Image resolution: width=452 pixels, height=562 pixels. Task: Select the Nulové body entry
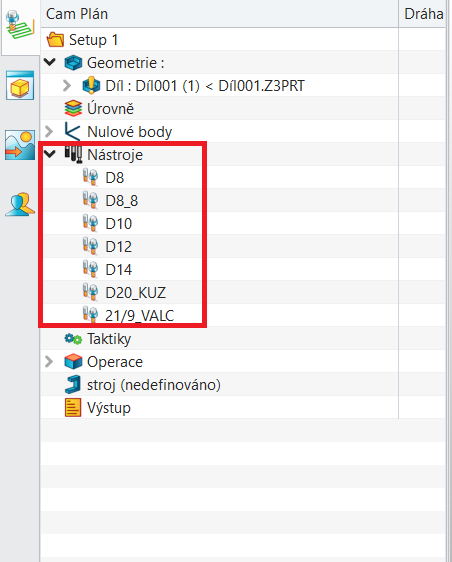pos(129,132)
